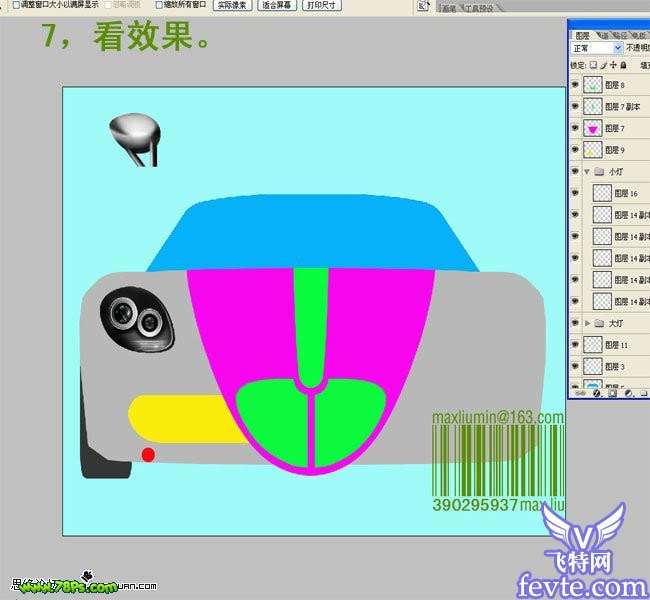Viewport: 650px width, 600px height.
Task: Toggle visibility of 图层 7 layer
Action: click(575, 128)
